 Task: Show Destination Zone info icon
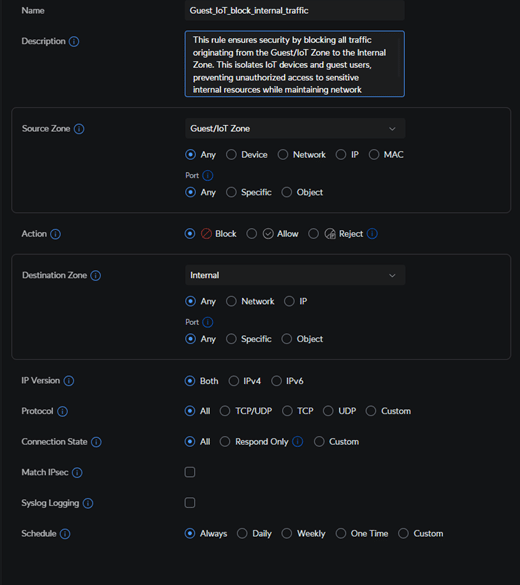tap(95, 275)
